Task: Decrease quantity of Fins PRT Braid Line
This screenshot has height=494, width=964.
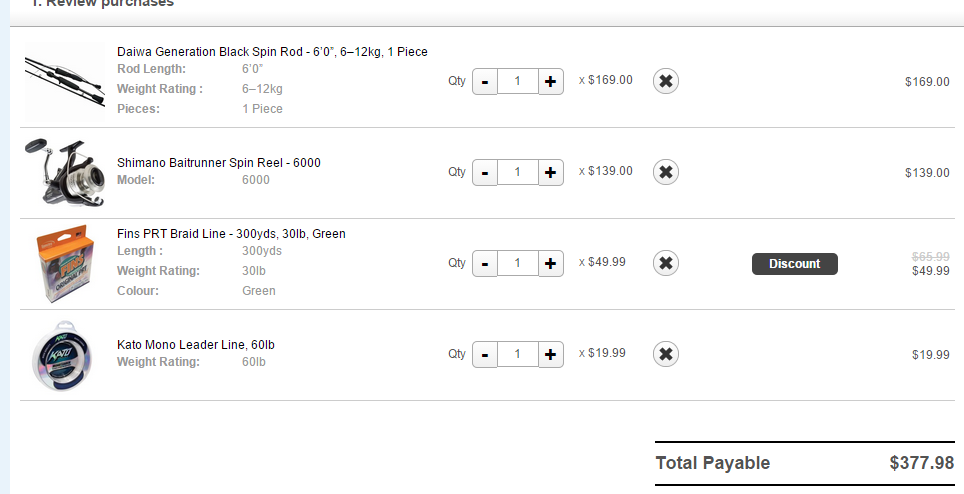Action: pos(485,263)
